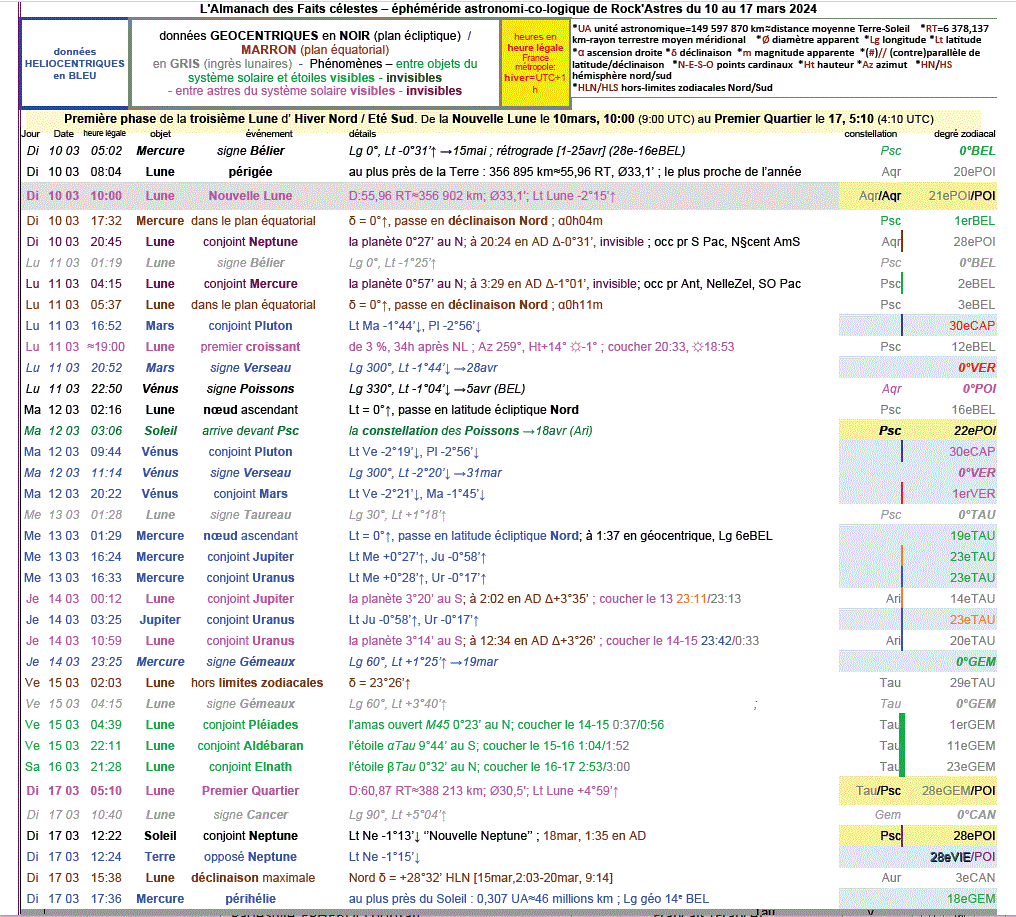Click 'nœud ascendant' in Lune 02:16 row
This screenshot has width=1016, height=917.
[250, 410]
